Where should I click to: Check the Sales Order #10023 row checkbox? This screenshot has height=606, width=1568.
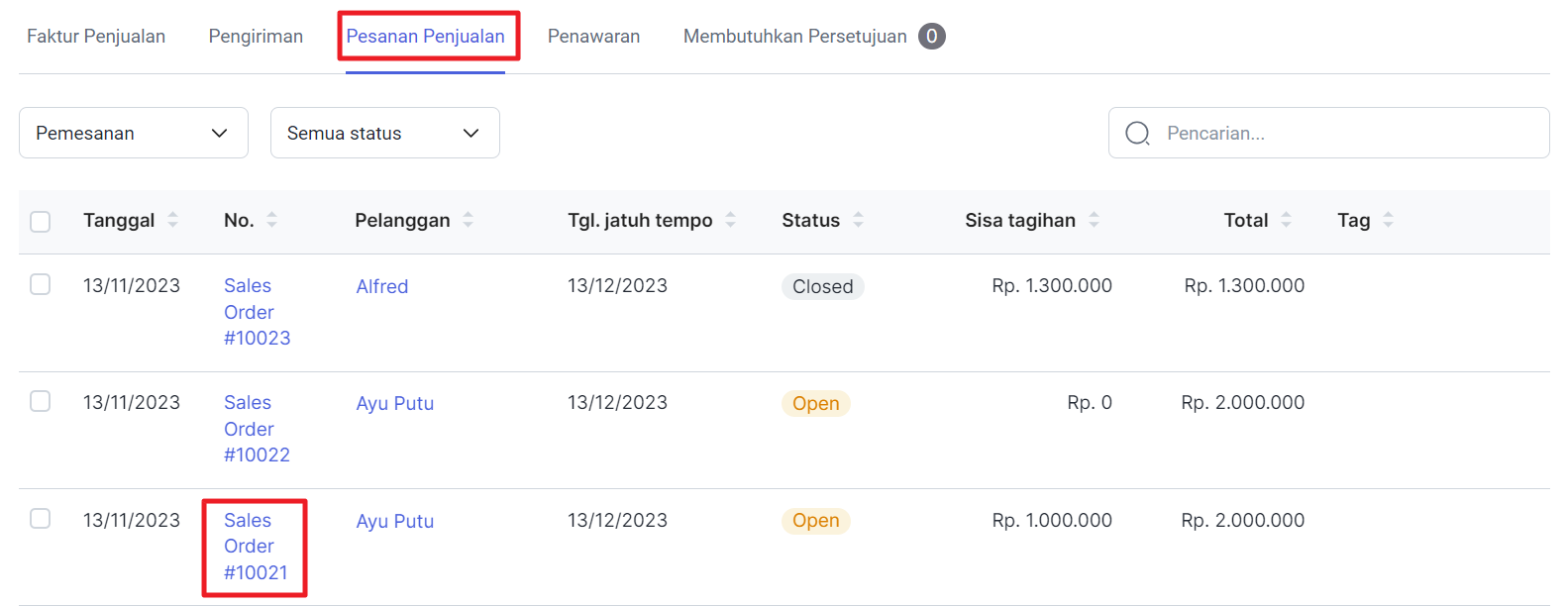[x=41, y=284]
